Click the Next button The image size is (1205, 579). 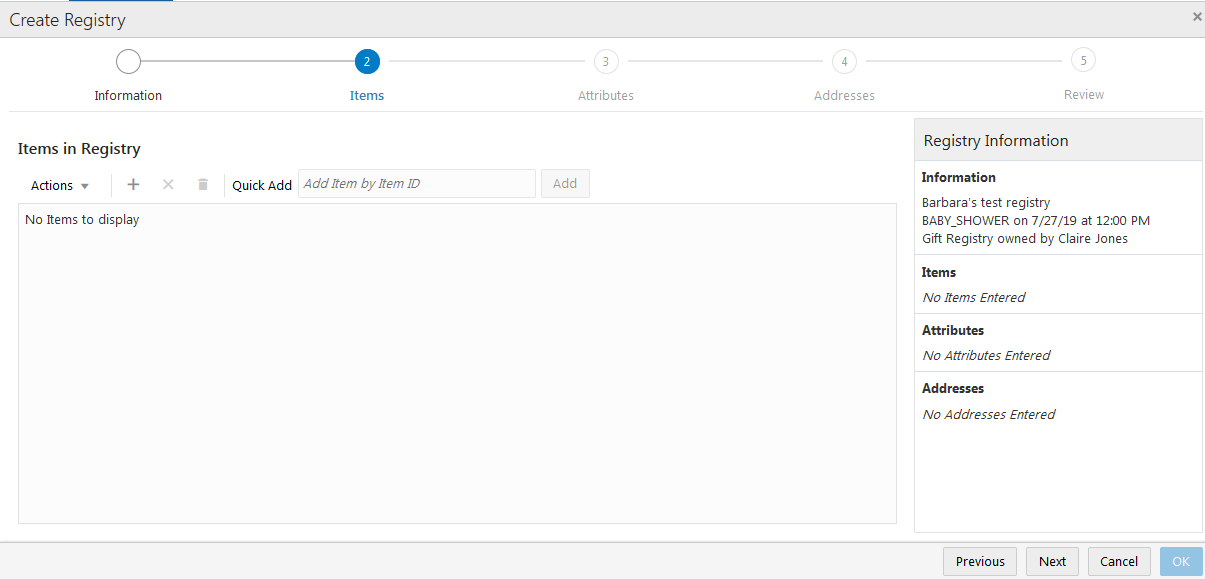[1052, 561]
